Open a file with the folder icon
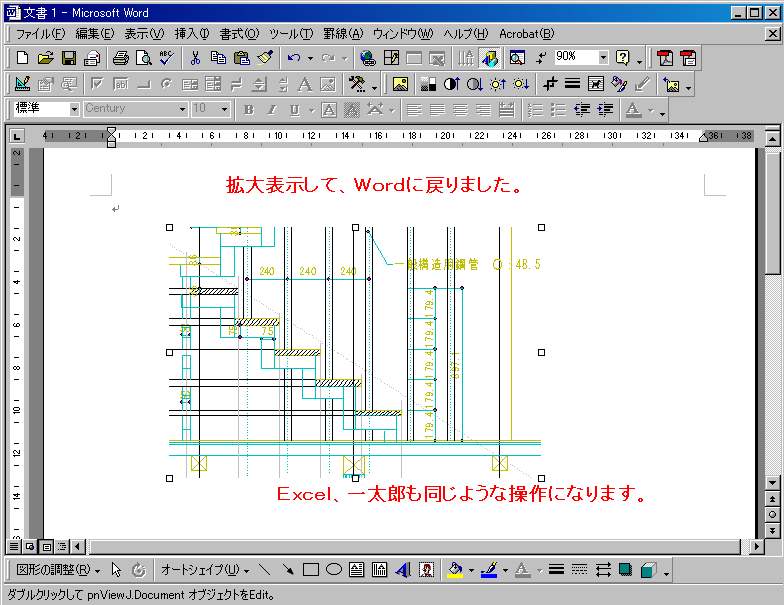 pyautogui.click(x=45, y=58)
